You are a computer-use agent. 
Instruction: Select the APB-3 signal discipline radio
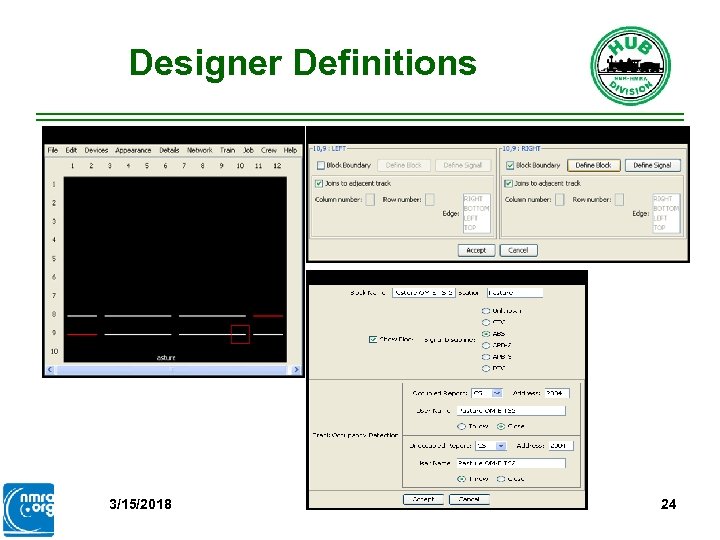pos(486,357)
